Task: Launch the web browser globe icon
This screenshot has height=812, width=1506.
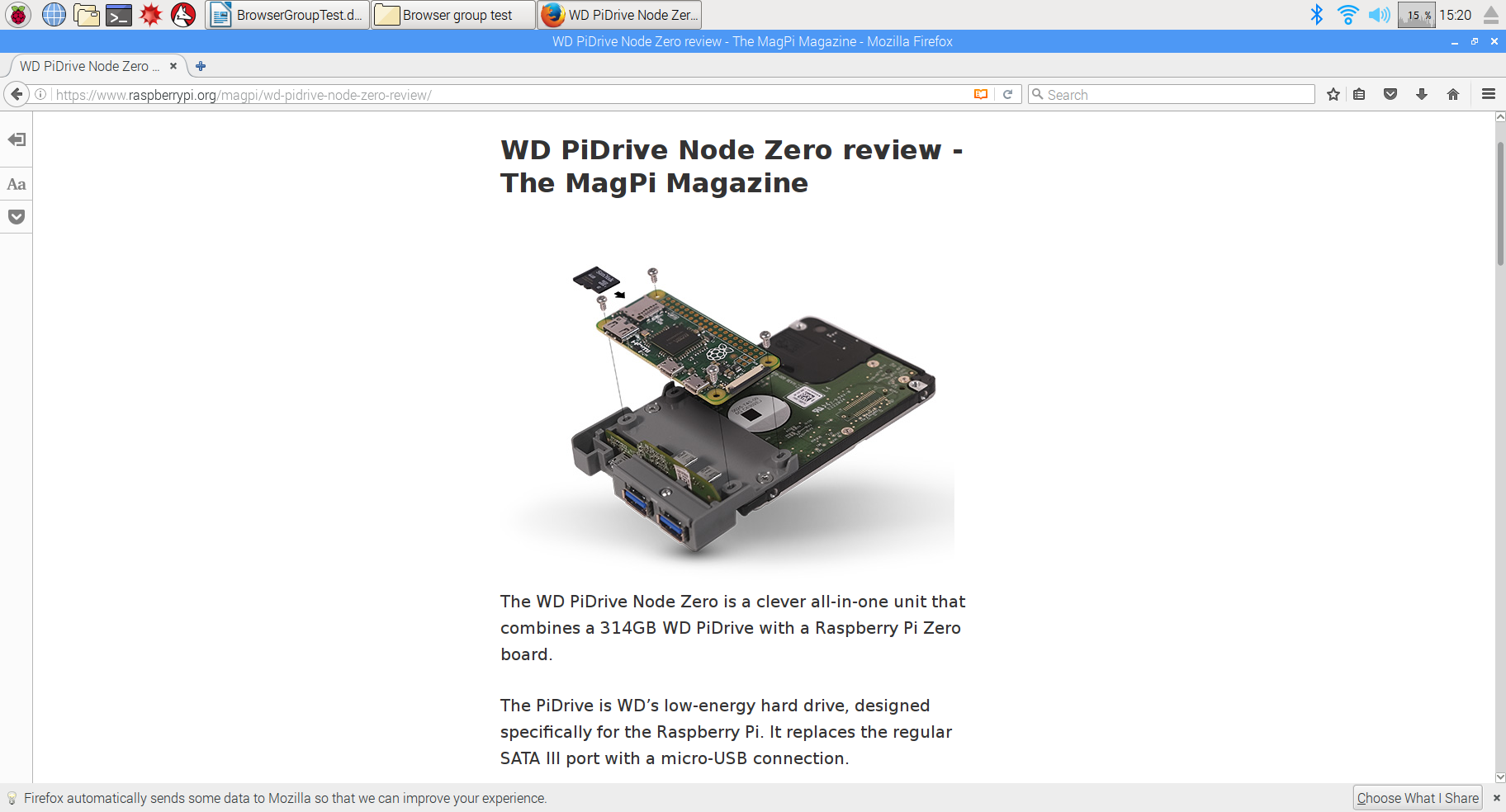Action: [x=54, y=15]
